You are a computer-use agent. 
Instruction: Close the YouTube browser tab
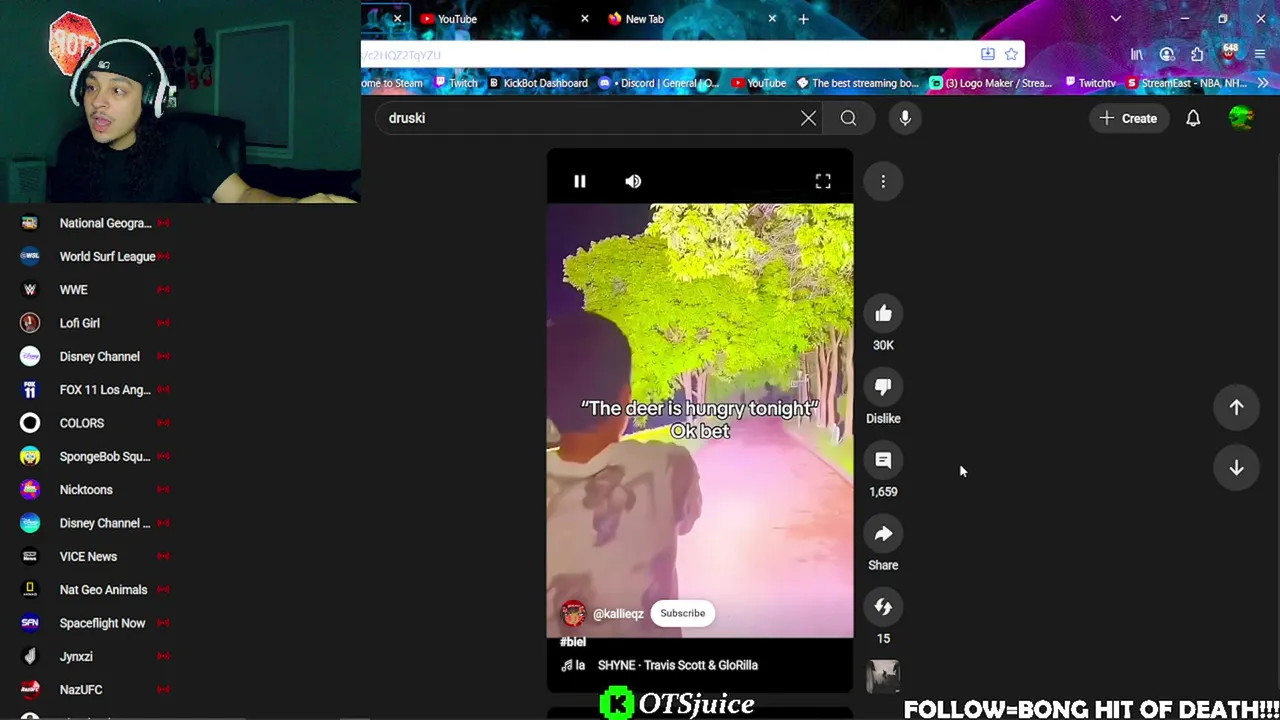(585, 19)
